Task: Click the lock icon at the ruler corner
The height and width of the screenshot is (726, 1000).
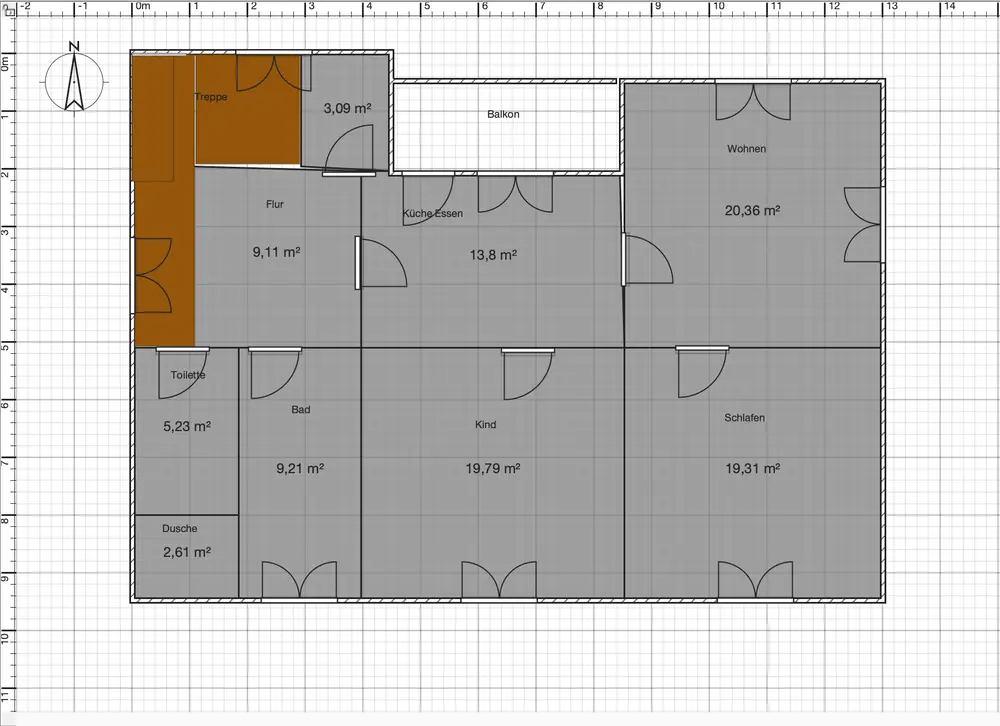Action: click(x=10, y=10)
